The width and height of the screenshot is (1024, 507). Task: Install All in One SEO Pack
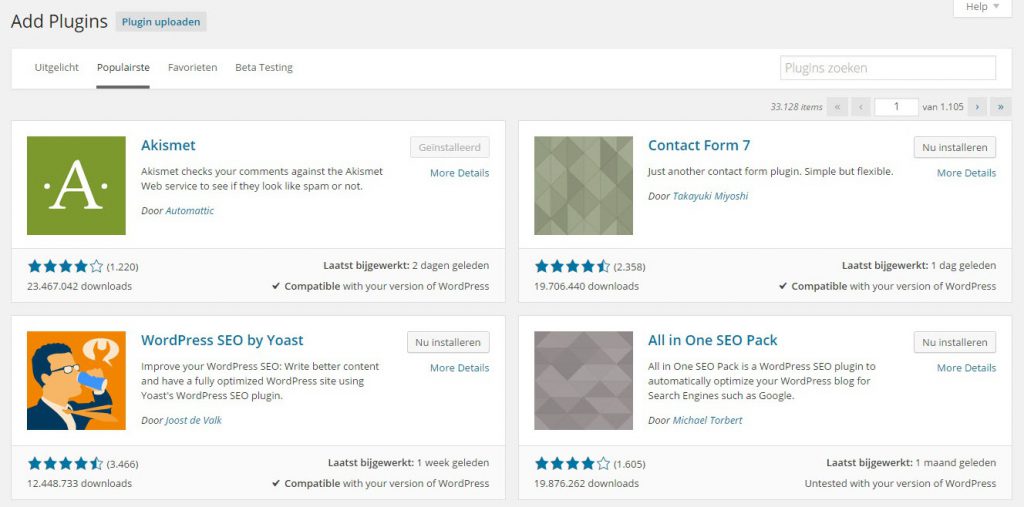click(955, 342)
